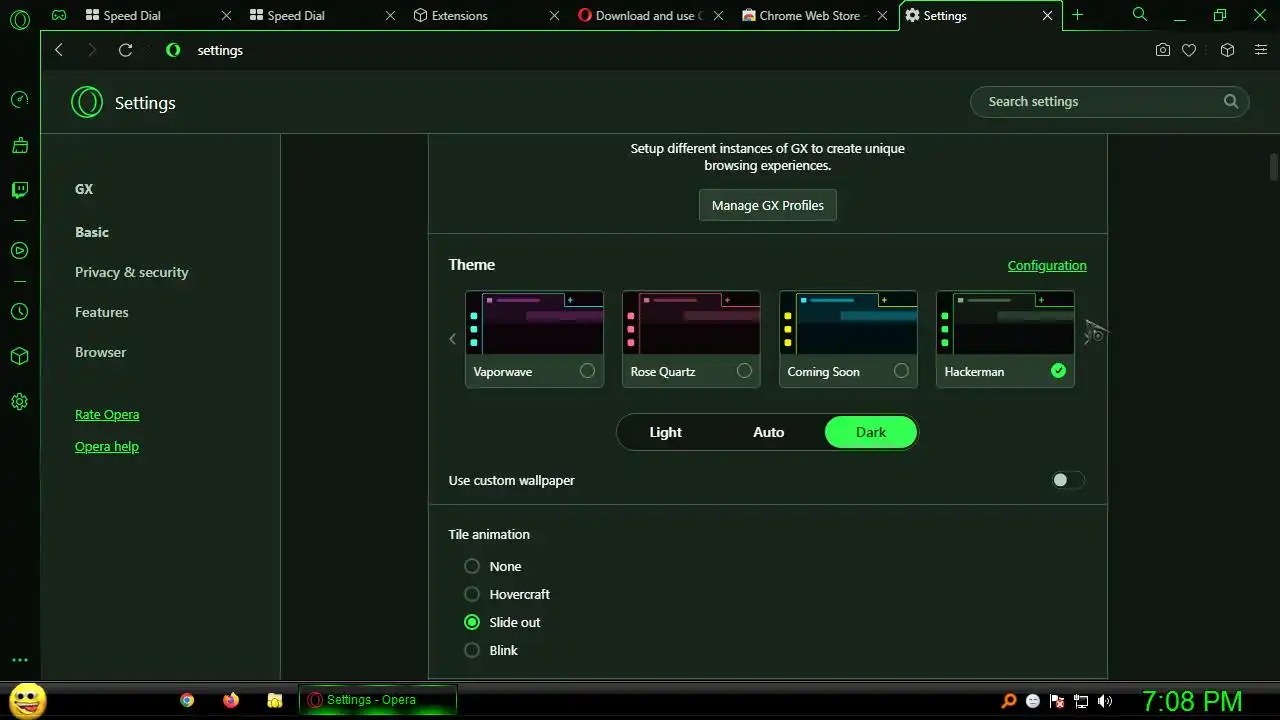Select the Rose Quartz theme radio
The image size is (1280, 720).
[744, 371]
